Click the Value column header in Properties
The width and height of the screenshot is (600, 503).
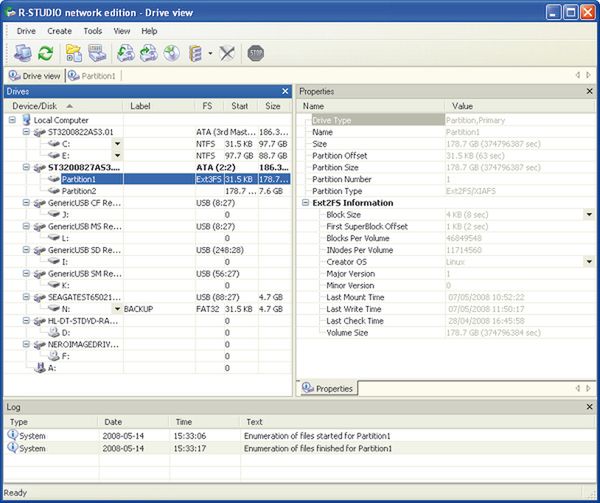click(520, 106)
